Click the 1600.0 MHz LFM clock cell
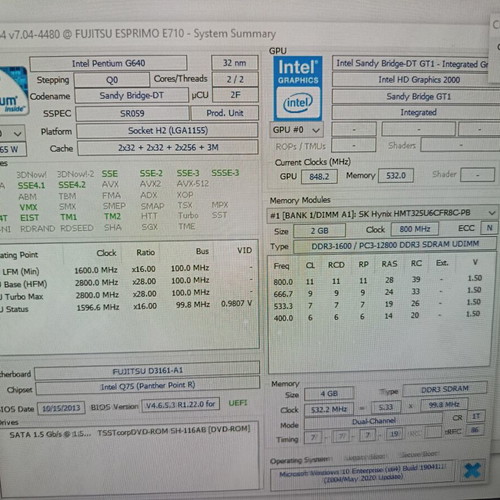 tap(96, 270)
